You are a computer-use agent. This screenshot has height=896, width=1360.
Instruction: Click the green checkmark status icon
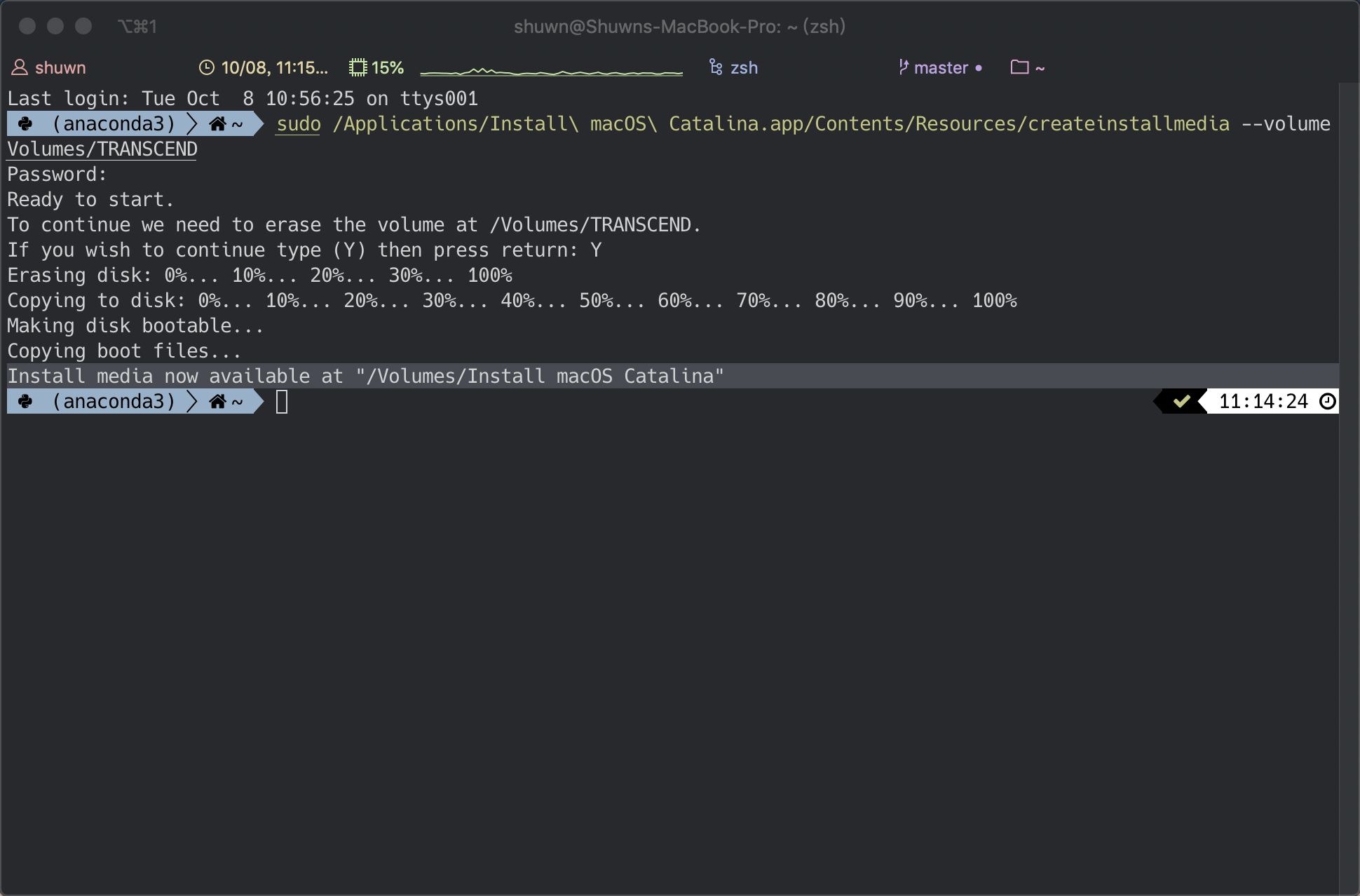coord(1182,401)
